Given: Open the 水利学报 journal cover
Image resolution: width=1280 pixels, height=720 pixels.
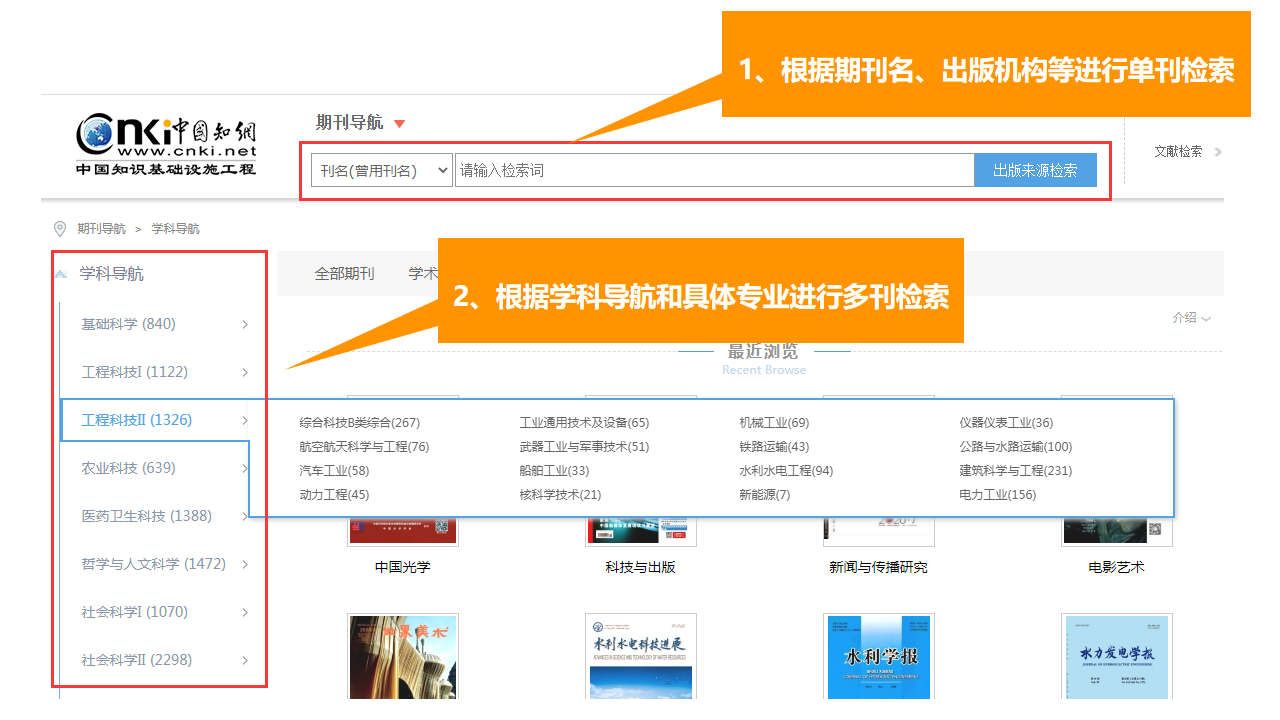Looking at the screenshot, I should [878, 657].
